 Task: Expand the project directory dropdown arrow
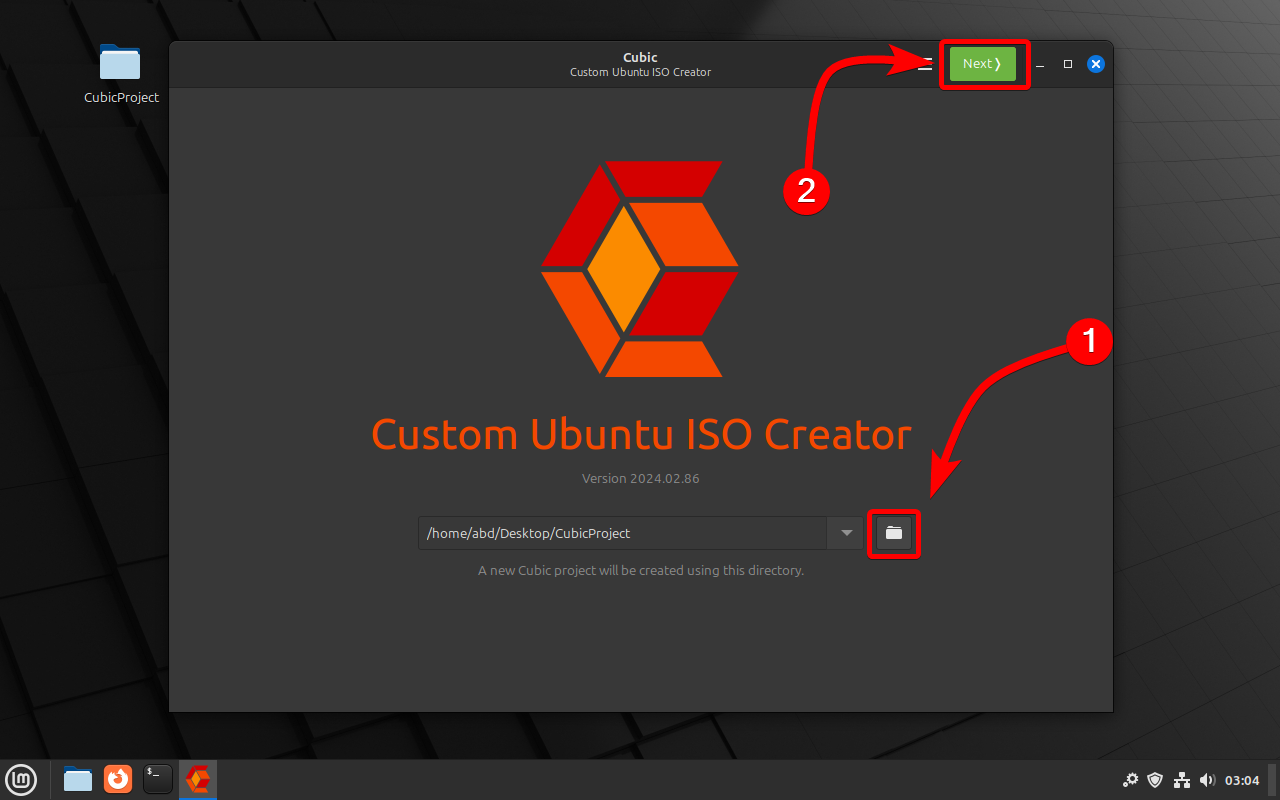846,533
